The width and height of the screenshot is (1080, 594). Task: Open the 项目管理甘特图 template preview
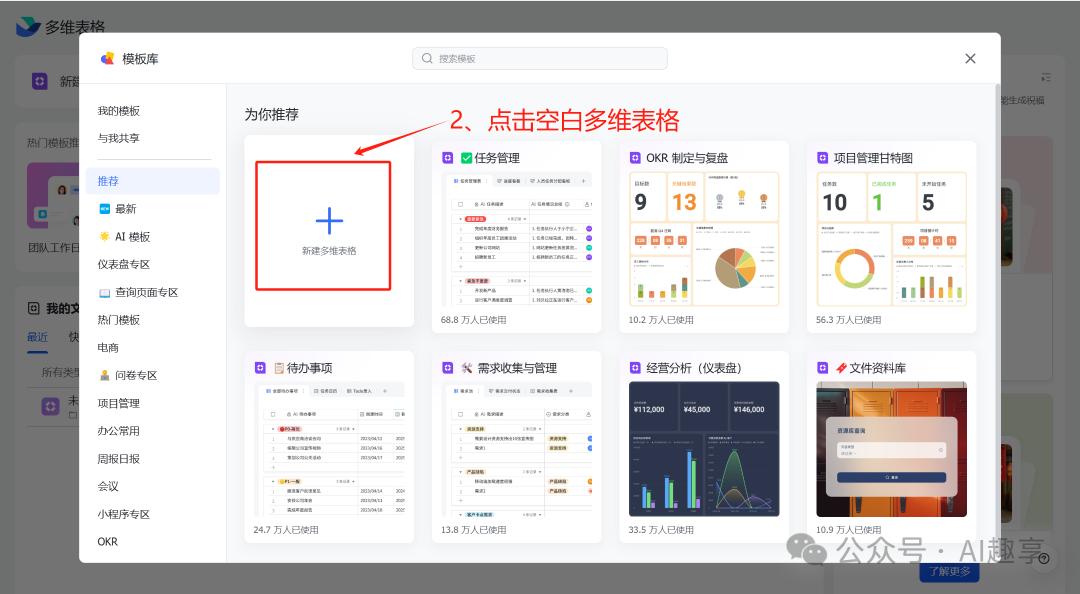[891, 238]
